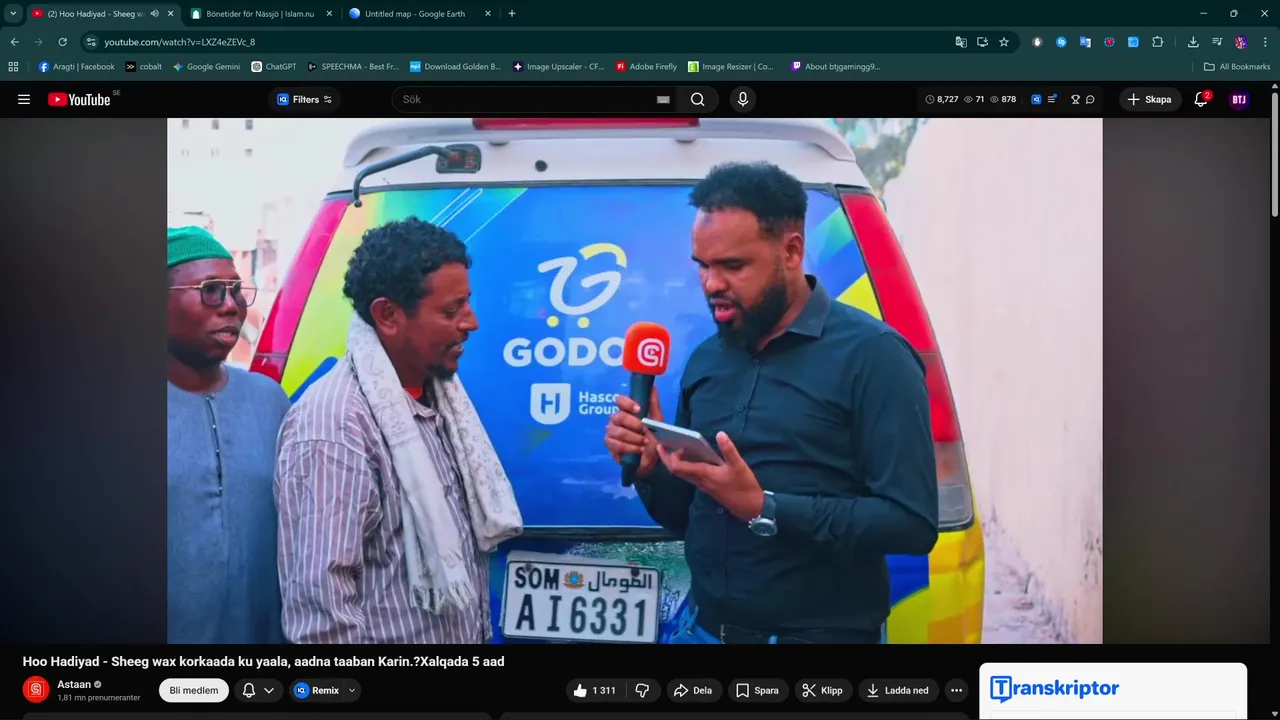Open the three-dot more actions menu
Image resolution: width=1280 pixels, height=720 pixels.
pyautogui.click(x=957, y=690)
